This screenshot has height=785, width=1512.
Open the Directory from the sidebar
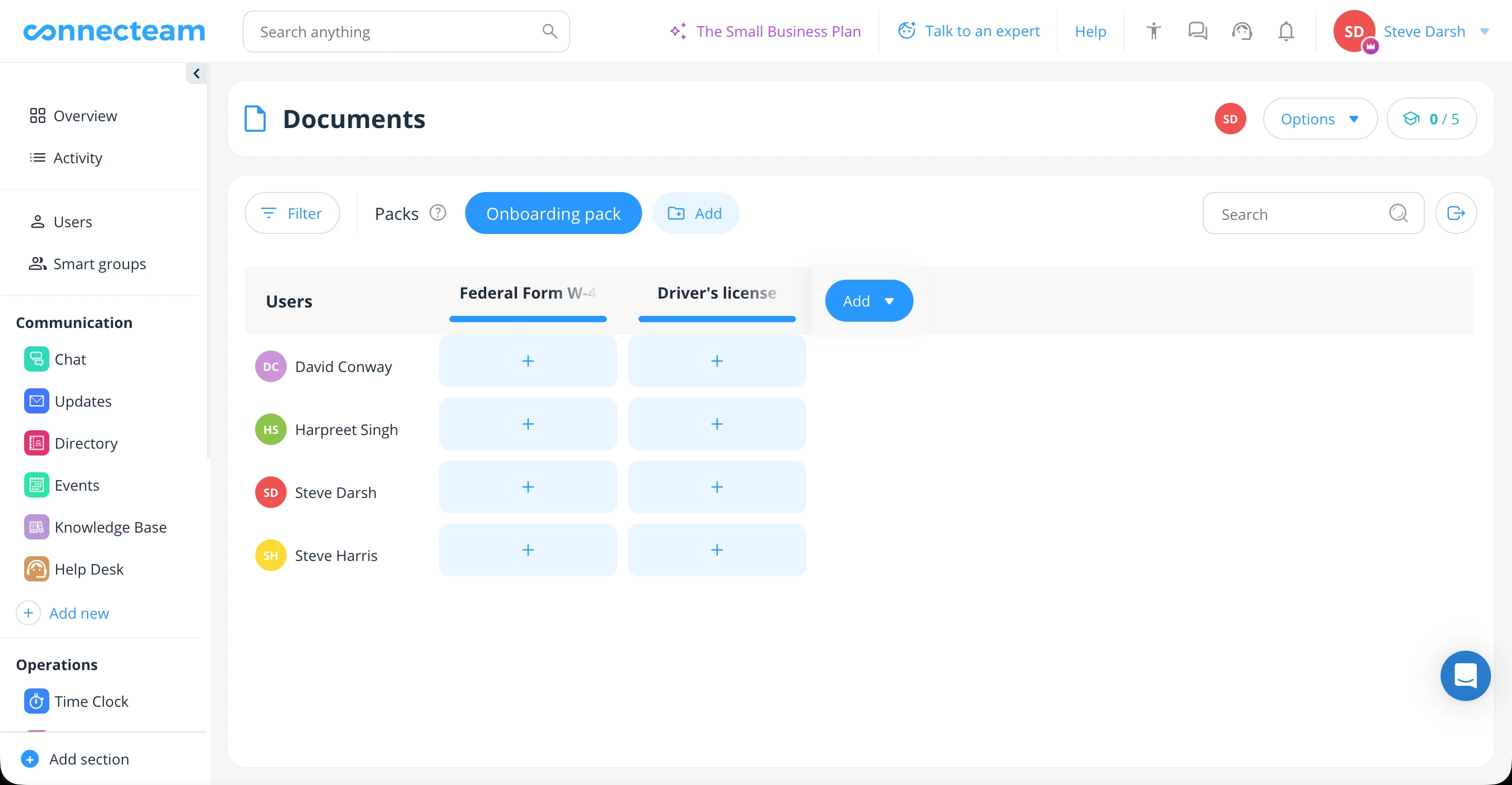tap(86, 443)
